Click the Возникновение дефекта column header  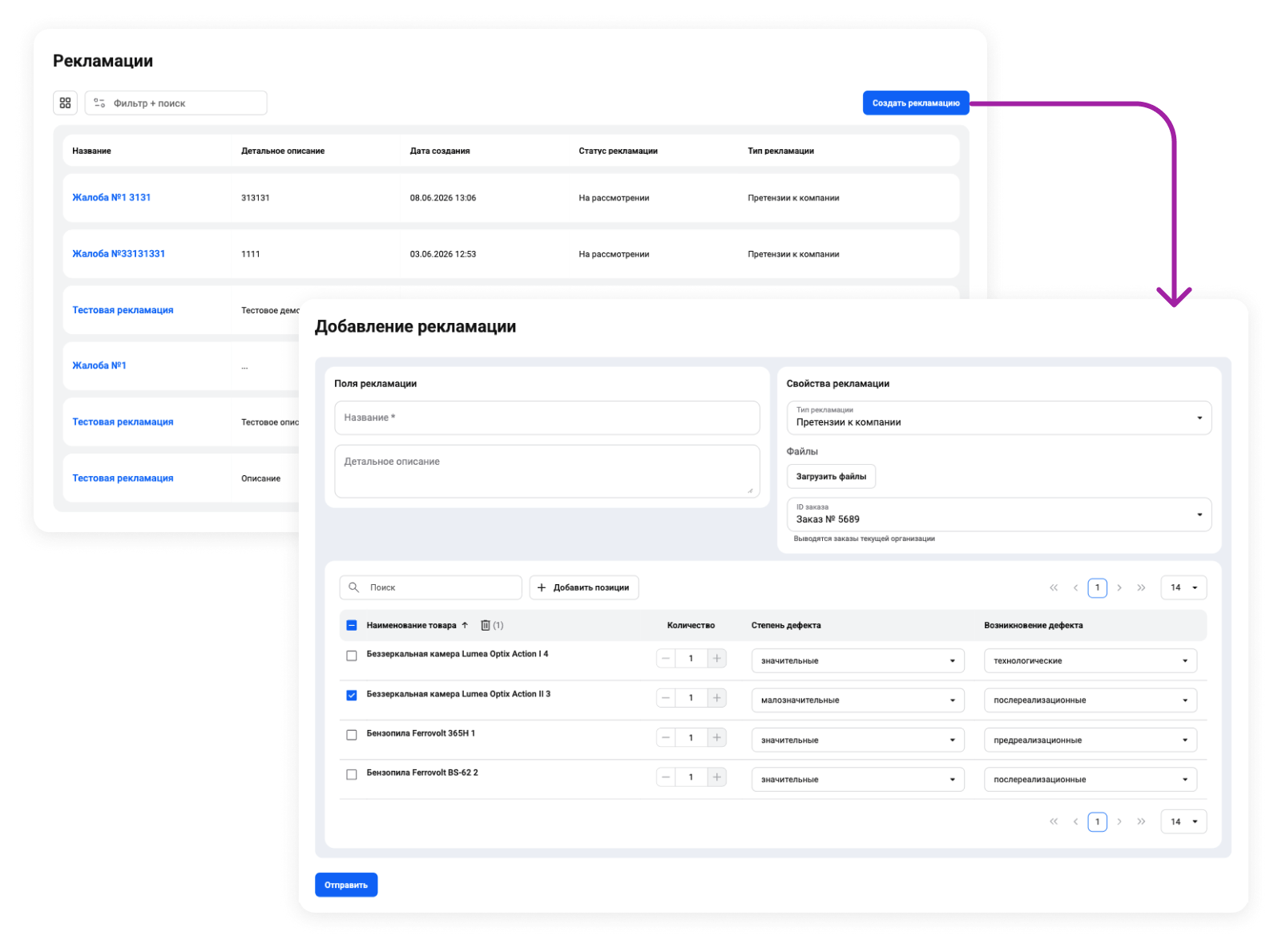1033,625
